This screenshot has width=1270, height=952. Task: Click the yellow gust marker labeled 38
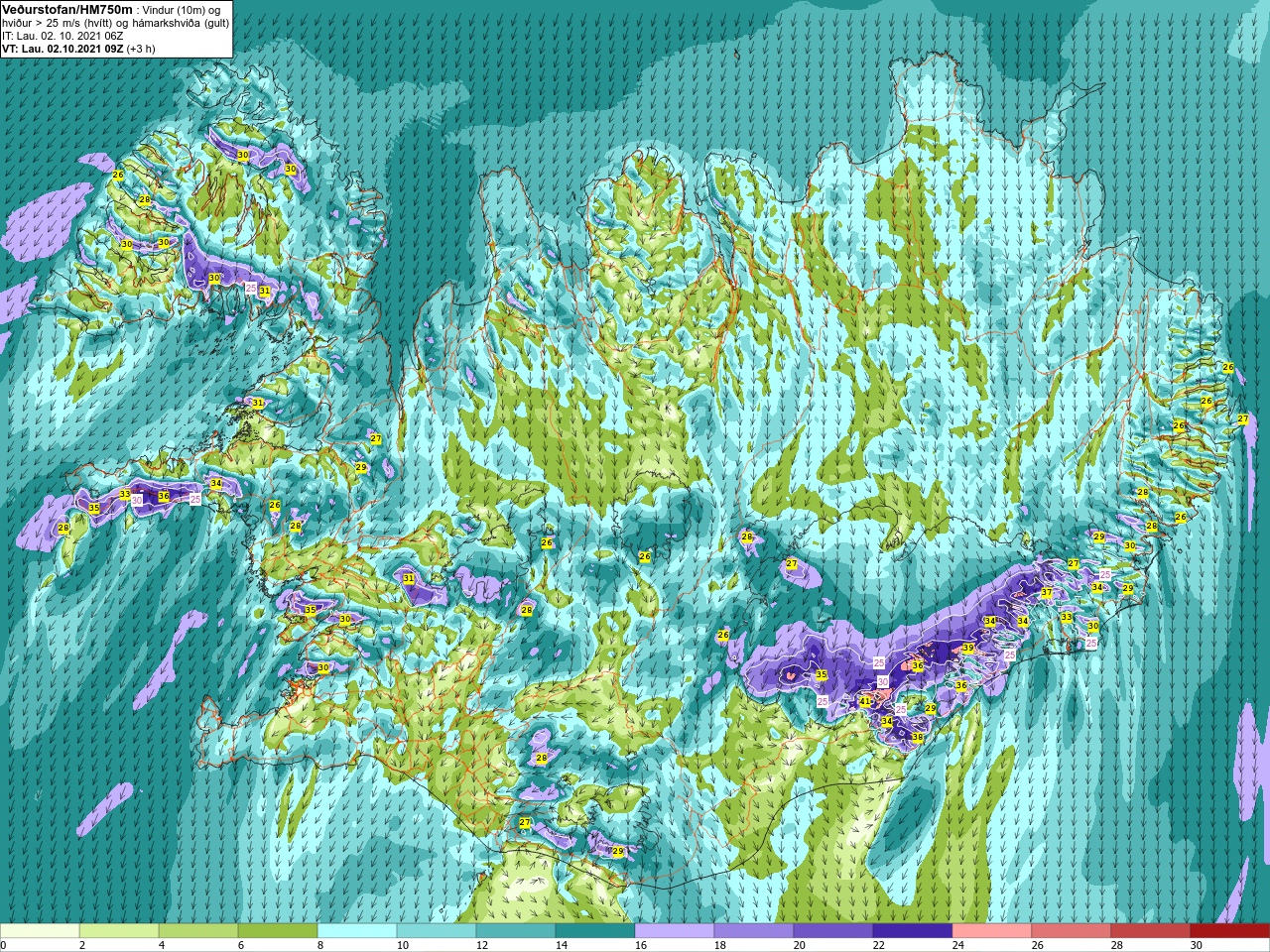(x=918, y=737)
